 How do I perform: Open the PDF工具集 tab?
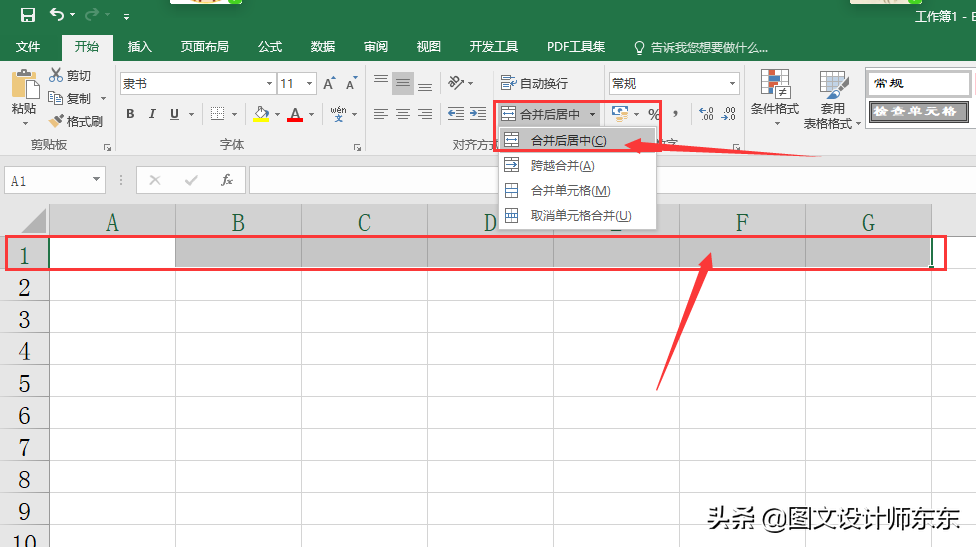coord(576,47)
